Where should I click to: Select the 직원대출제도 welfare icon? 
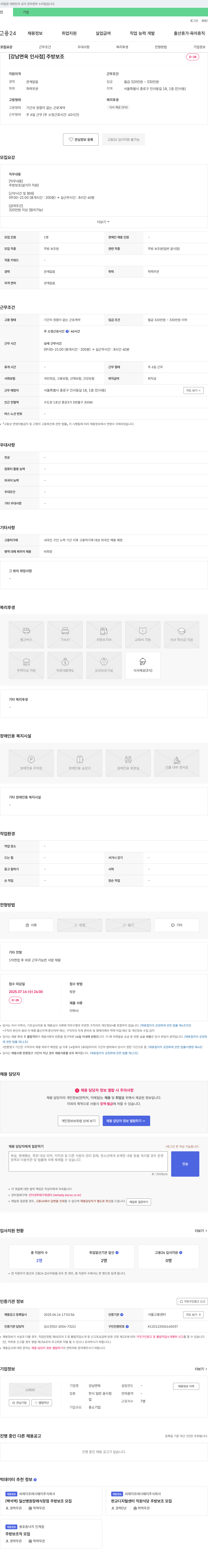click(65, 665)
